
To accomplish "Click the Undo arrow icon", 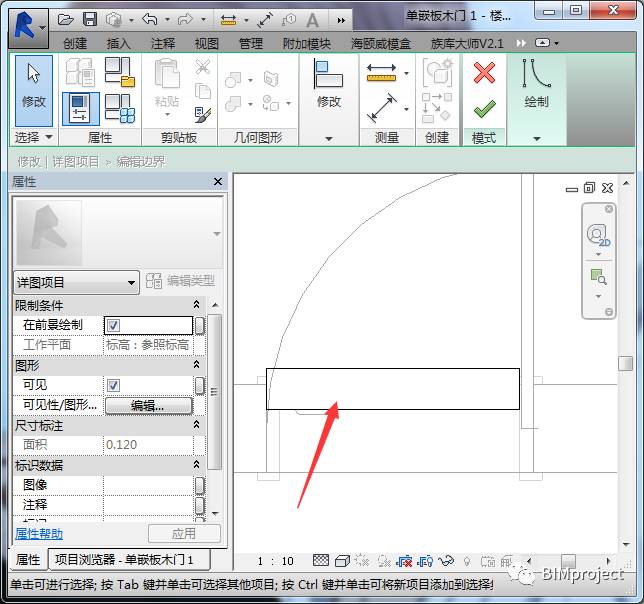I will pos(150,19).
